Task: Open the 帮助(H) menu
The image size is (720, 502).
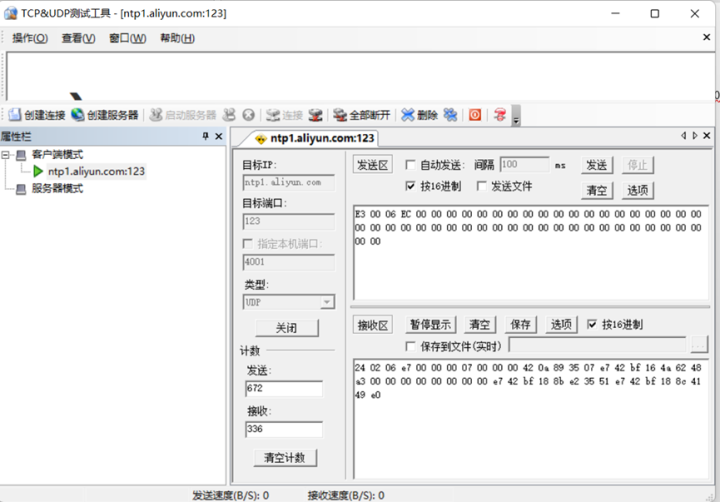Action: coord(177,38)
